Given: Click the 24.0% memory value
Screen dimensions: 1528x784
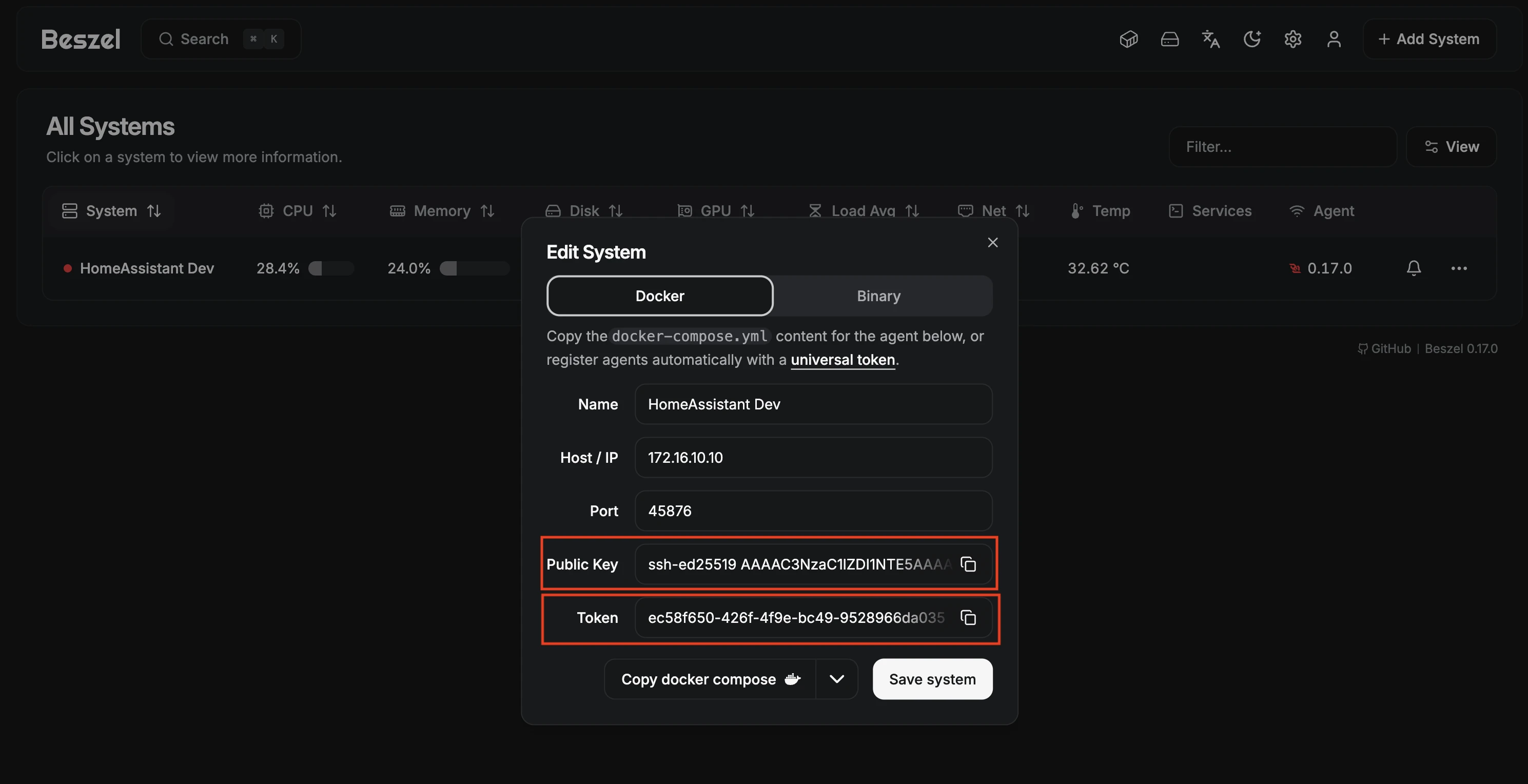Looking at the screenshot, I should [409, 269].
